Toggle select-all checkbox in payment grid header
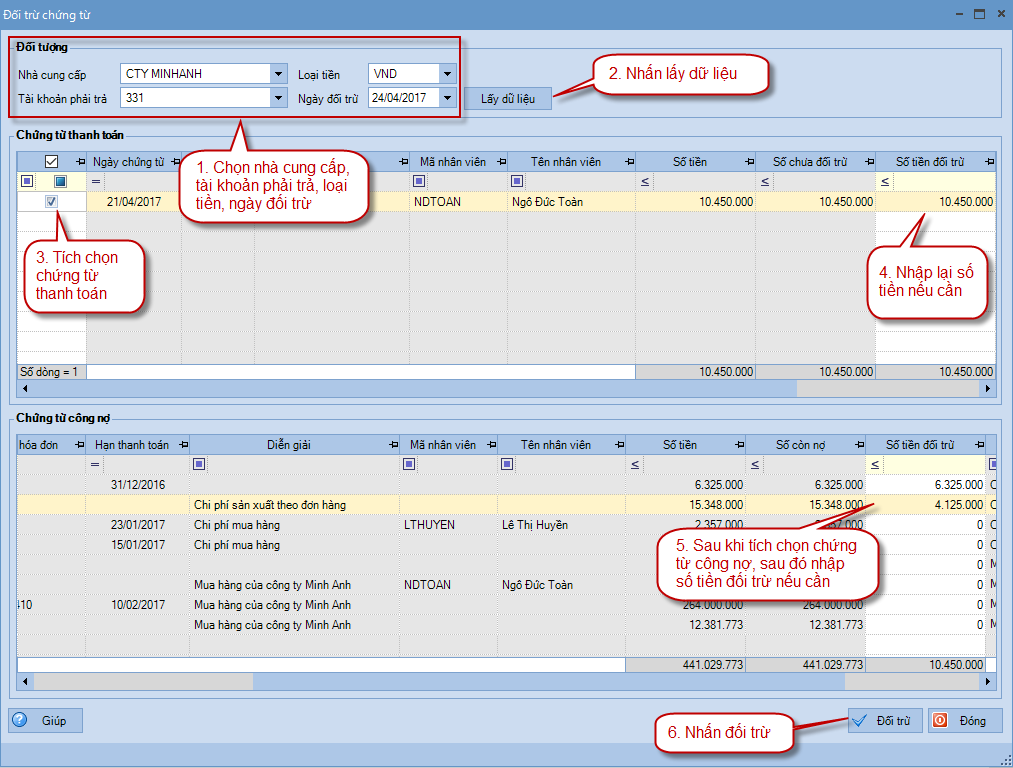 (x=52, y=161)
